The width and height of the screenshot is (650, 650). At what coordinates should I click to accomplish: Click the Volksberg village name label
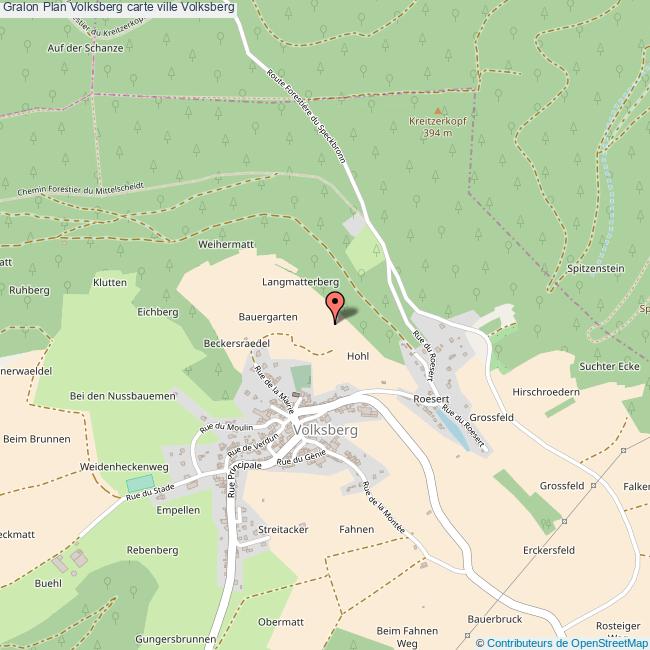coord(325,430)
